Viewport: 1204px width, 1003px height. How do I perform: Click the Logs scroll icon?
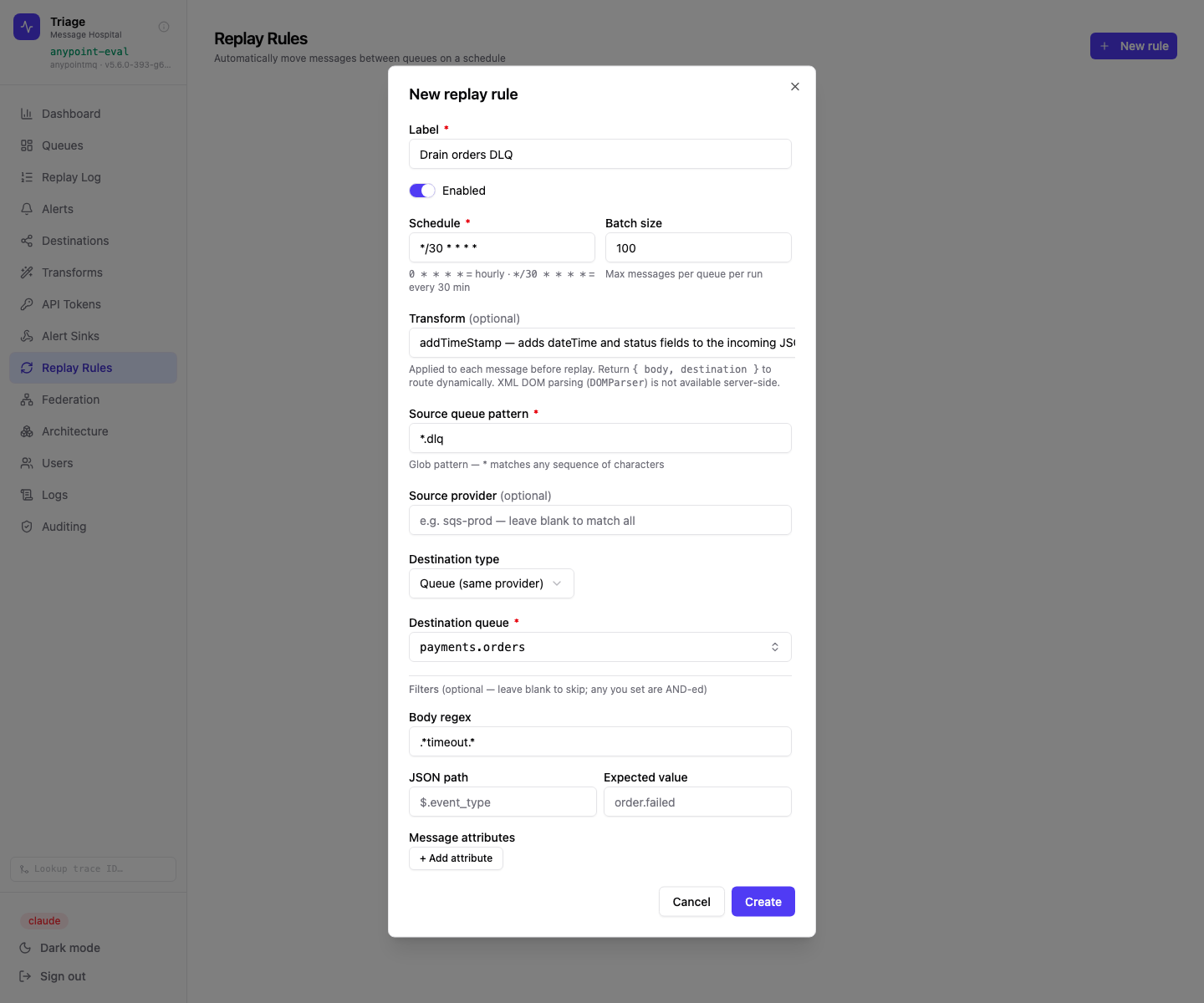pyautogui.click(x=27, y=495)
